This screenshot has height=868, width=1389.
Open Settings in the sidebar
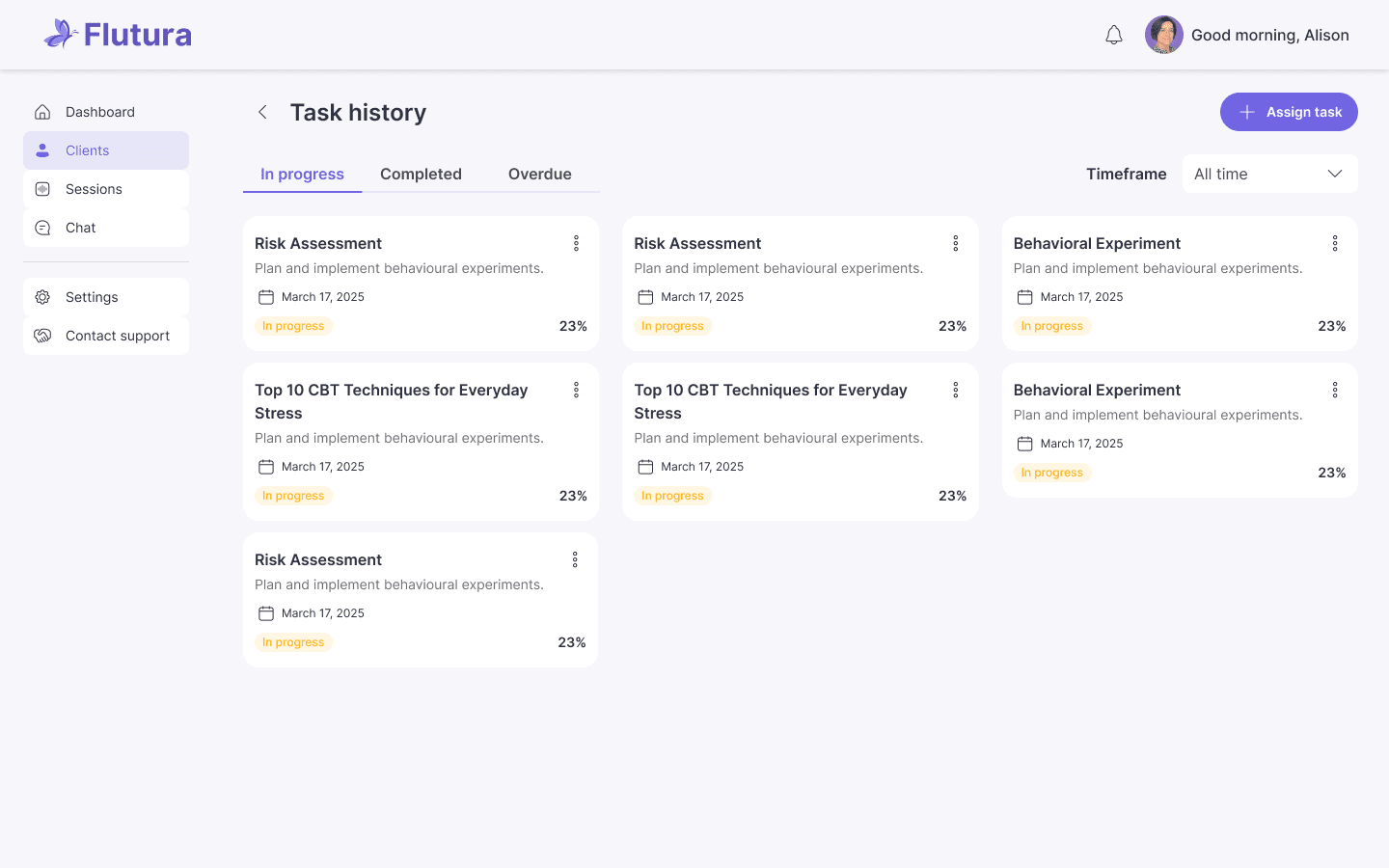[106, 297]
